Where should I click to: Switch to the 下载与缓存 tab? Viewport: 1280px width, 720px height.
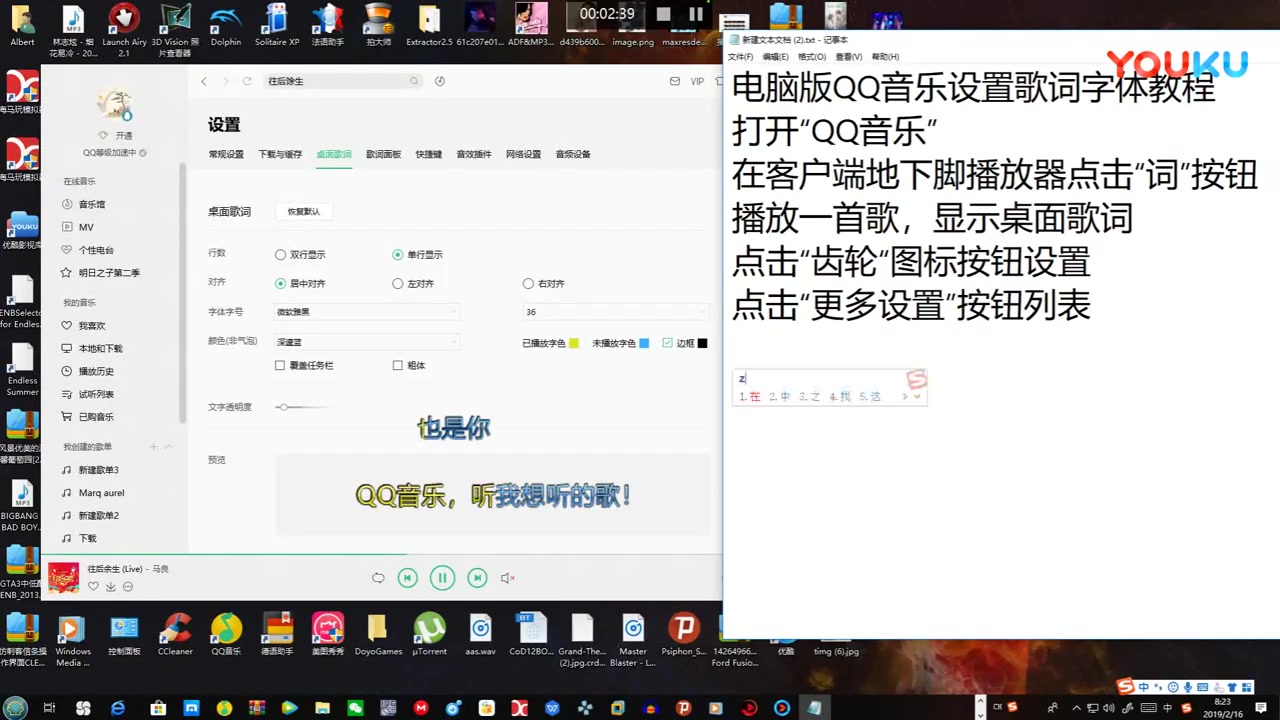[x=280, y=154]
